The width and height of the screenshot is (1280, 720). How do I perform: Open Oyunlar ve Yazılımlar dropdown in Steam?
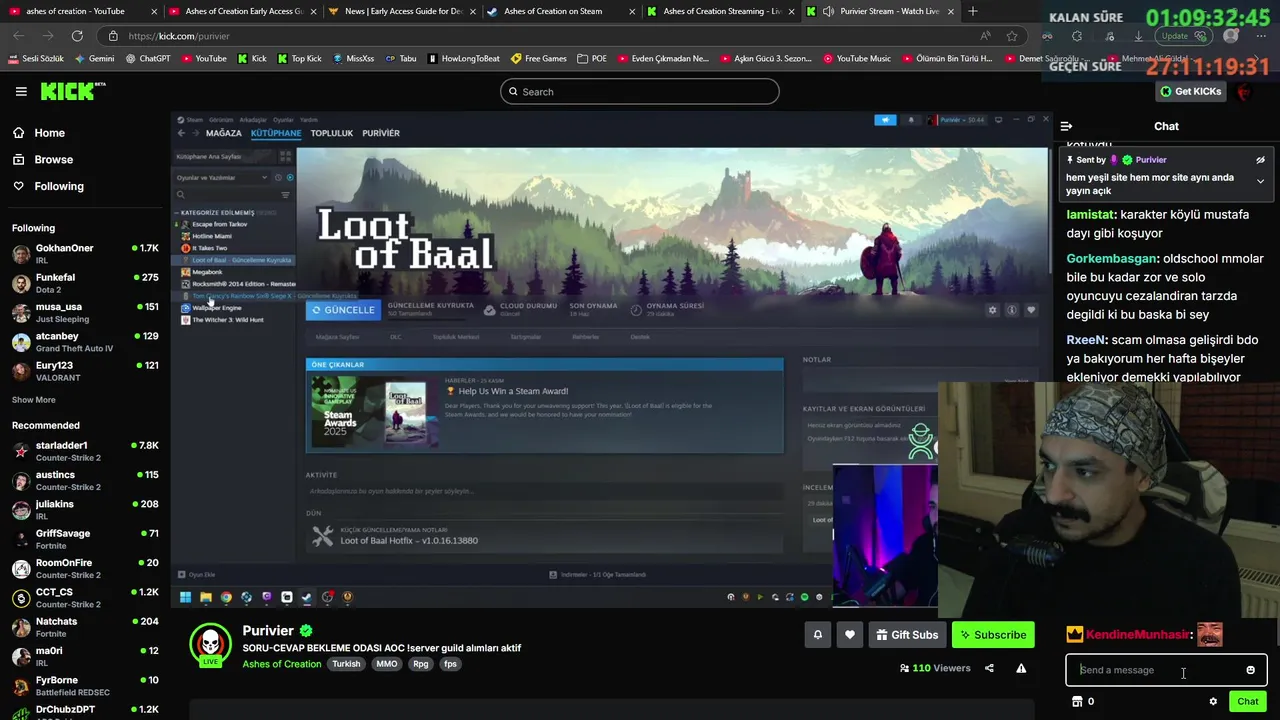222,178
